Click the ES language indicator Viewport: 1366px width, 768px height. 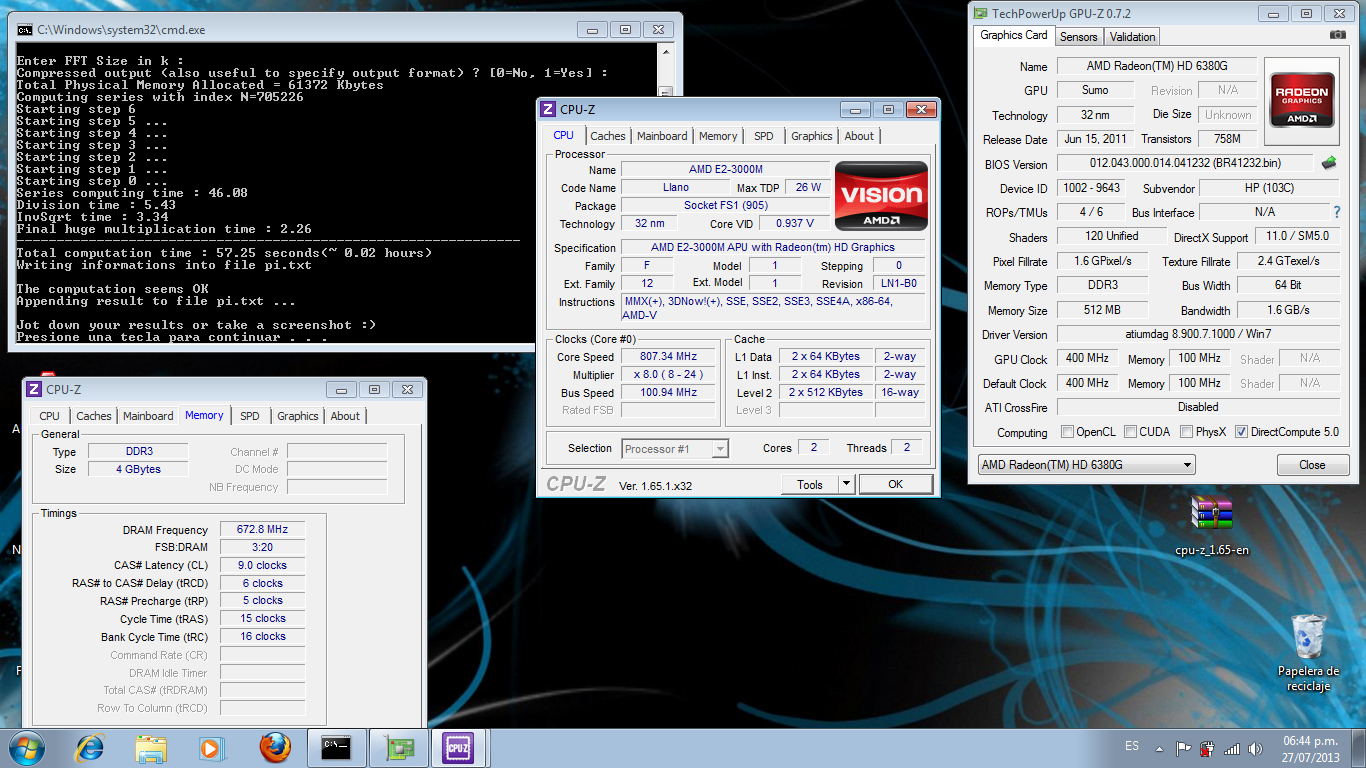click(x=1132, y=747)
